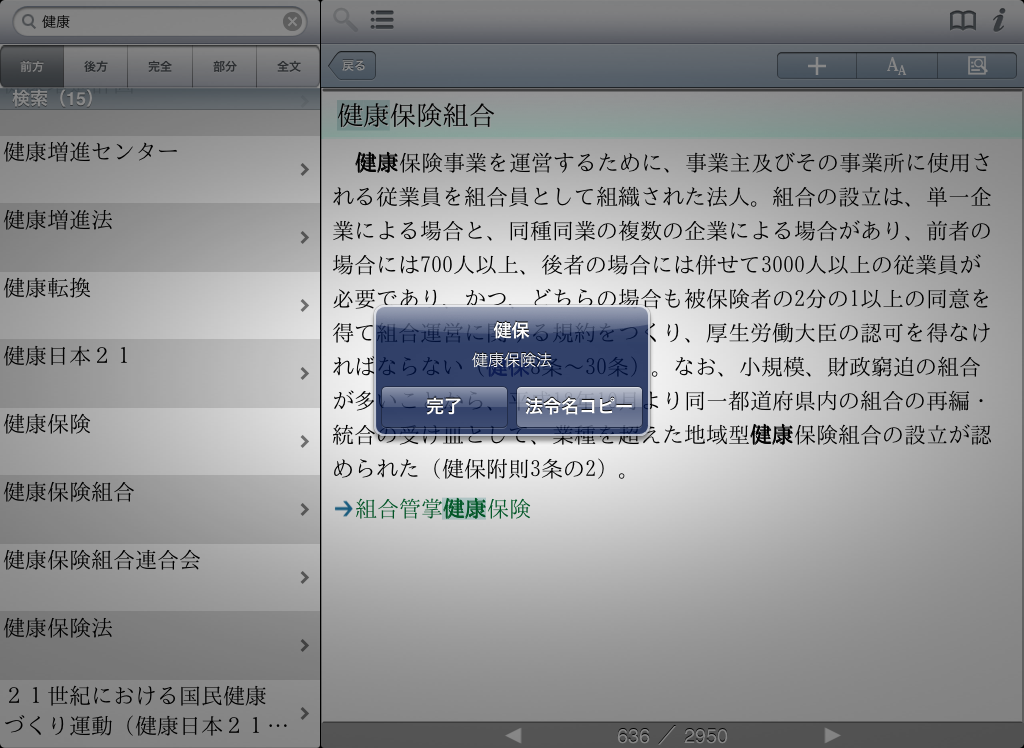Open the 健康保険法 list entry chevron
Viewport: 1024px width, 748px height.
click(304, 645)
